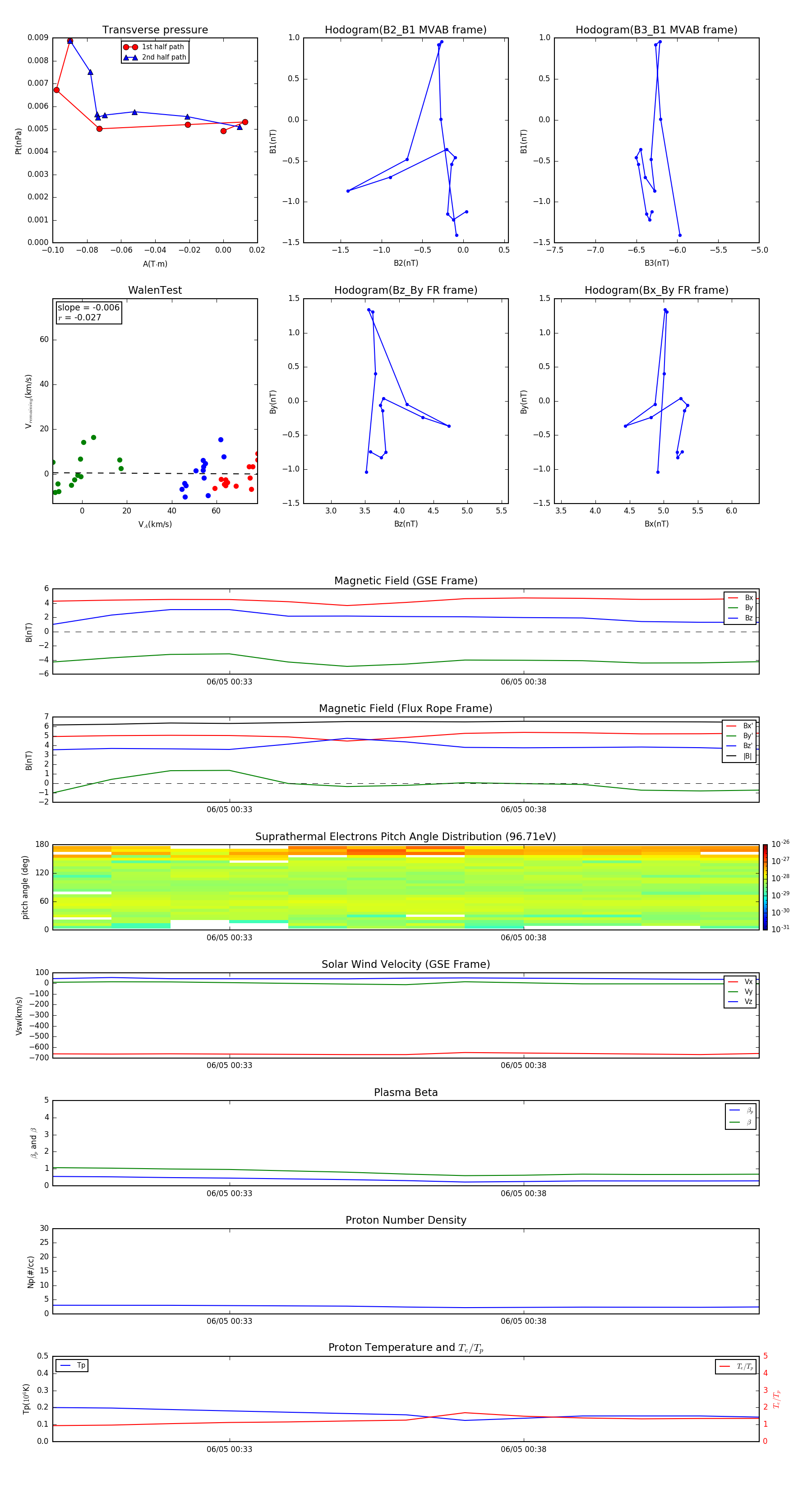Select the Vz entry in velocity legend
812x1489 pixels.
pos(740,1002)
